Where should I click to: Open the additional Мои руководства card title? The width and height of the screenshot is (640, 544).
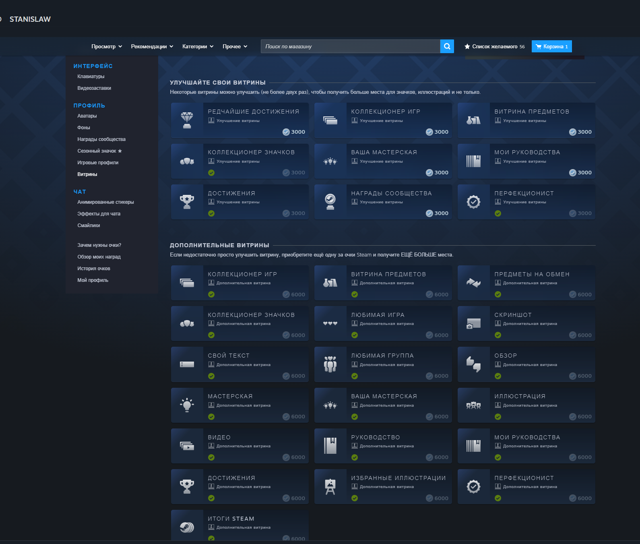527,437
